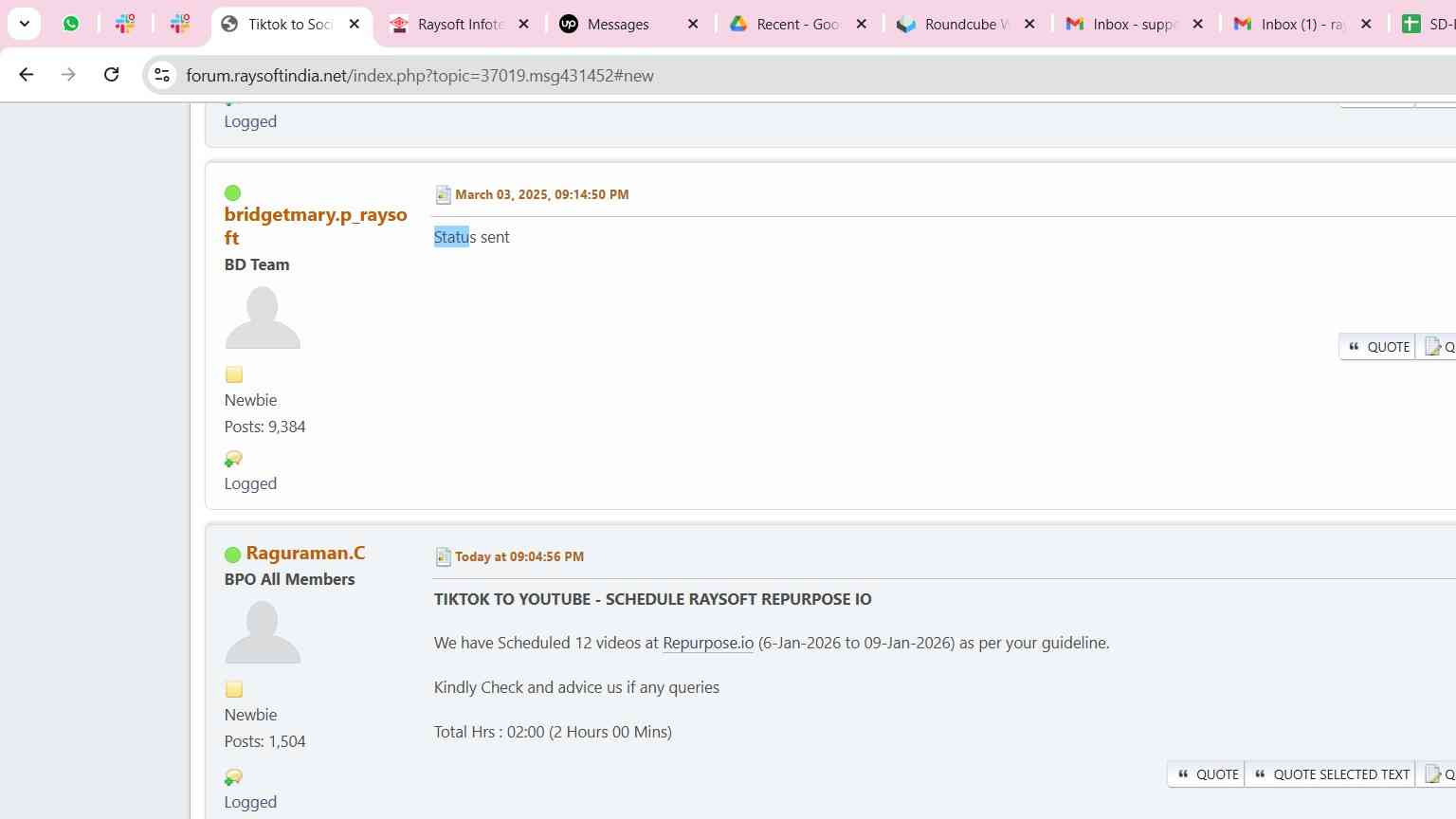Viewport: 1456px width, 819px height.
Task: Go forward to the next page
Action: (68, 75)
